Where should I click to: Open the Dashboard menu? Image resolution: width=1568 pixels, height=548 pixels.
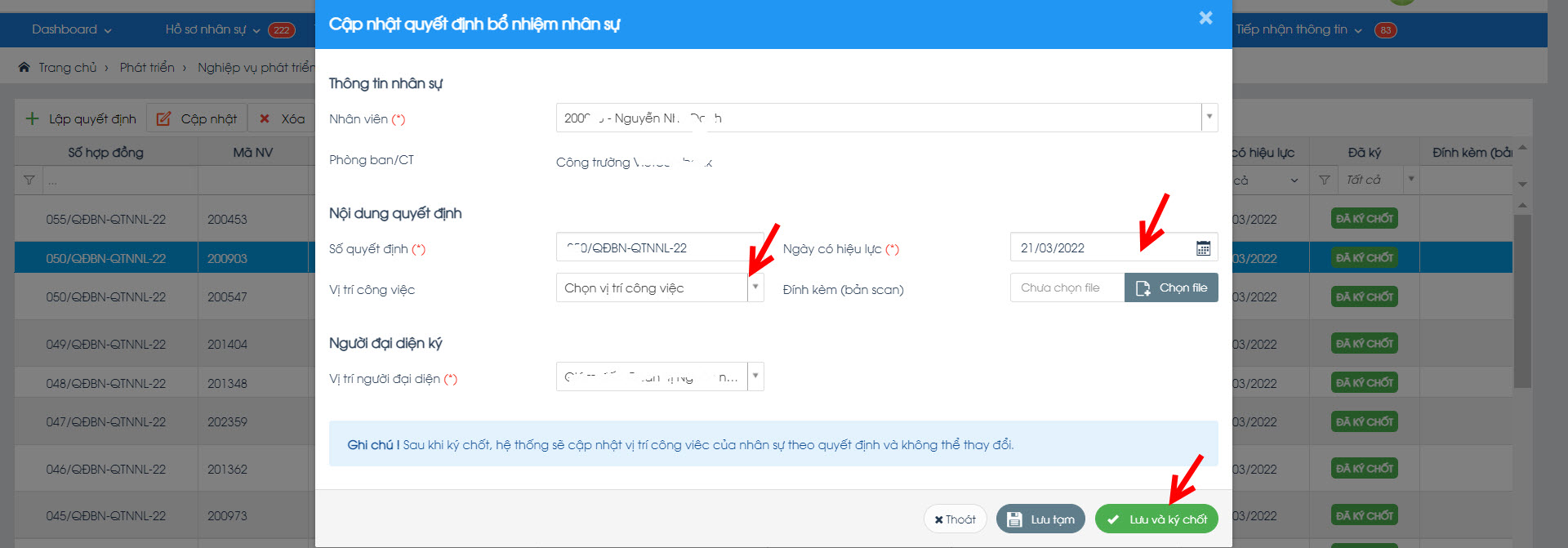pos(71,29)
